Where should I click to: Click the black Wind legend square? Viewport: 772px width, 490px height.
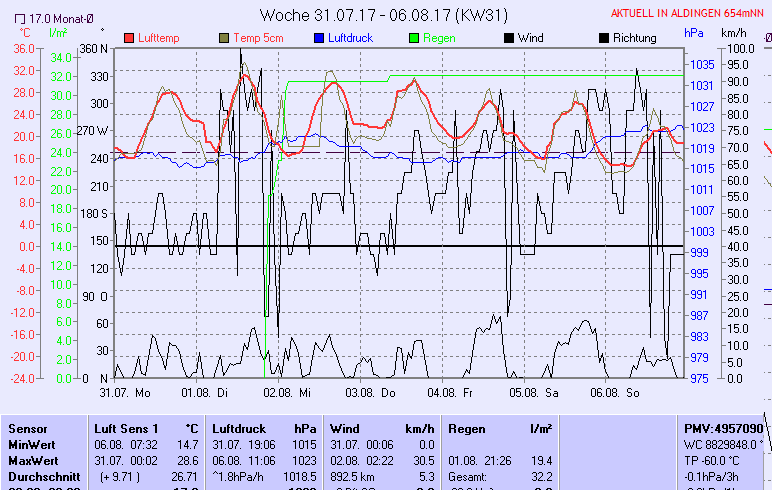point(509,38)
